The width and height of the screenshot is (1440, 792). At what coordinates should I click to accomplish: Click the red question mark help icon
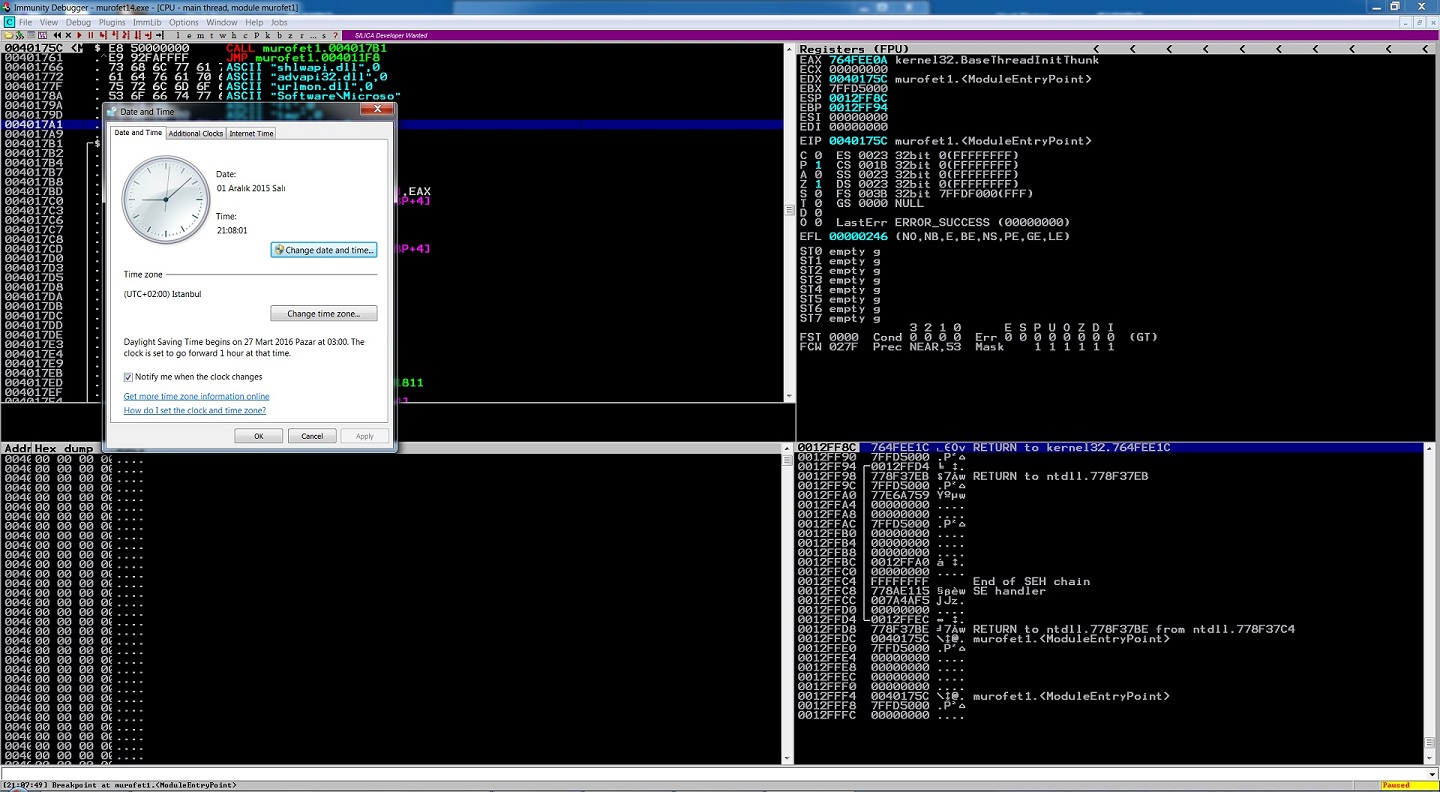click(335, 35)
